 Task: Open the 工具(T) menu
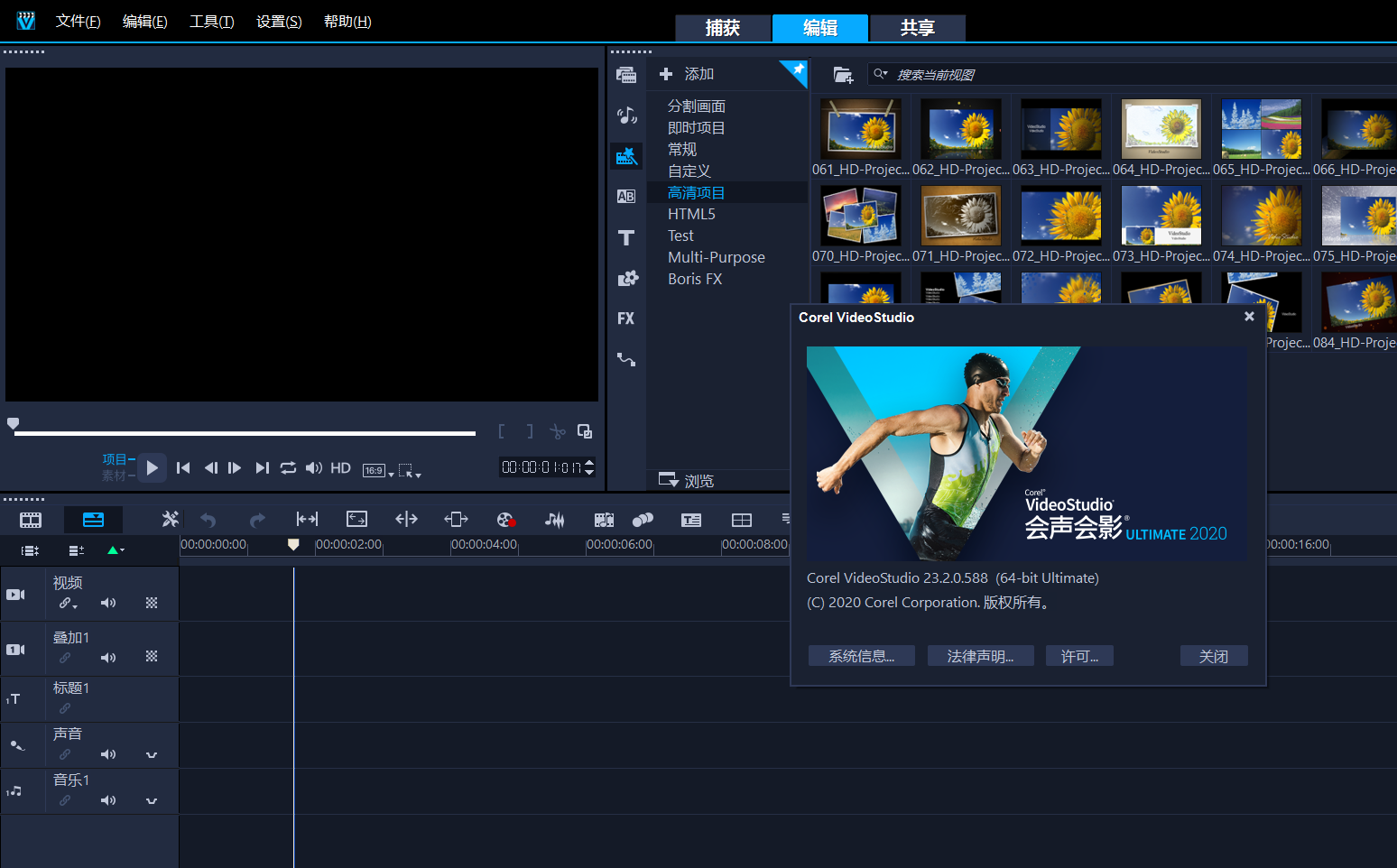click(212, 21)
